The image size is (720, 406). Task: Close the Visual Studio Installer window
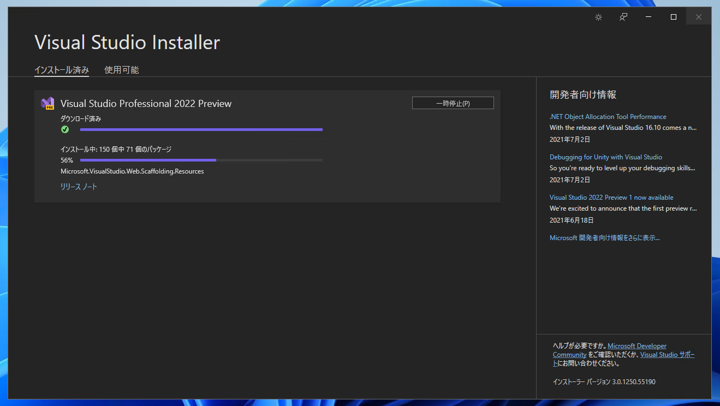tap(698, 17)
